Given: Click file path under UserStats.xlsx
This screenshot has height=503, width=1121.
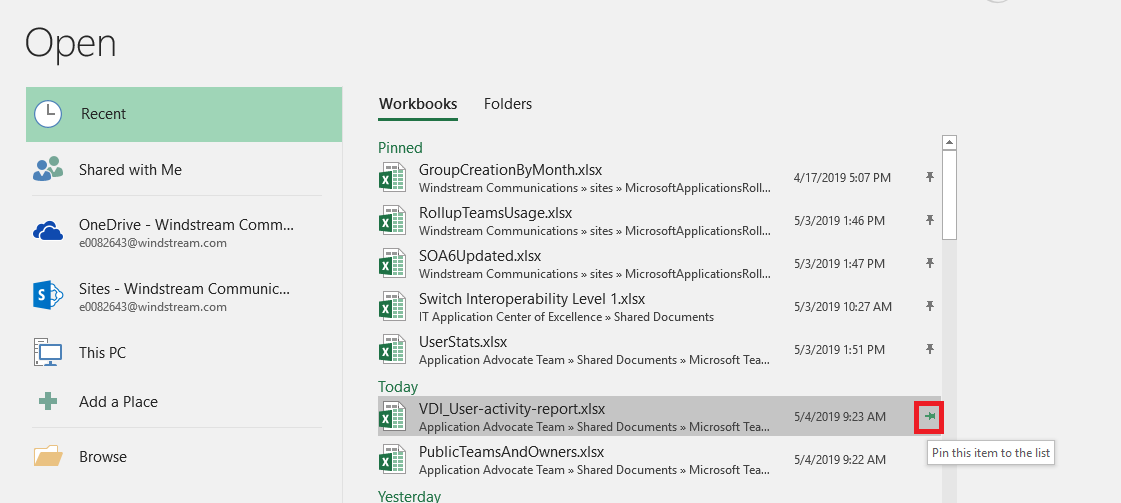Looking at the screenshot, I should click(595, 359).
